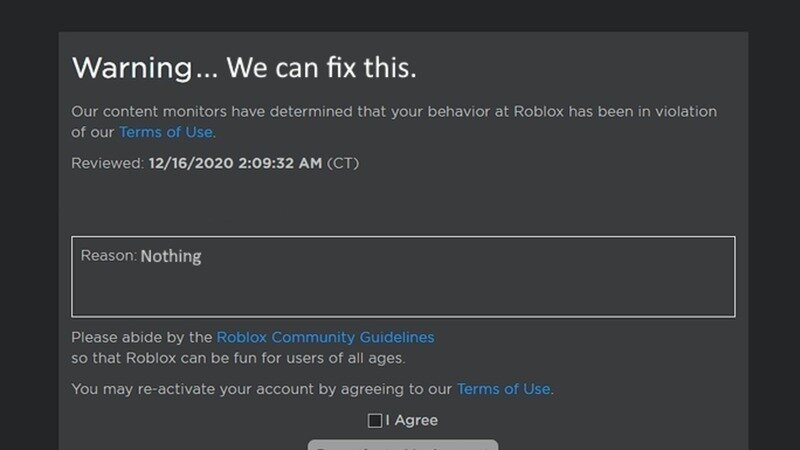The image size is (800, 450).
Task: Click the 2:09:32 AM review time
Action: click(279, 163)
